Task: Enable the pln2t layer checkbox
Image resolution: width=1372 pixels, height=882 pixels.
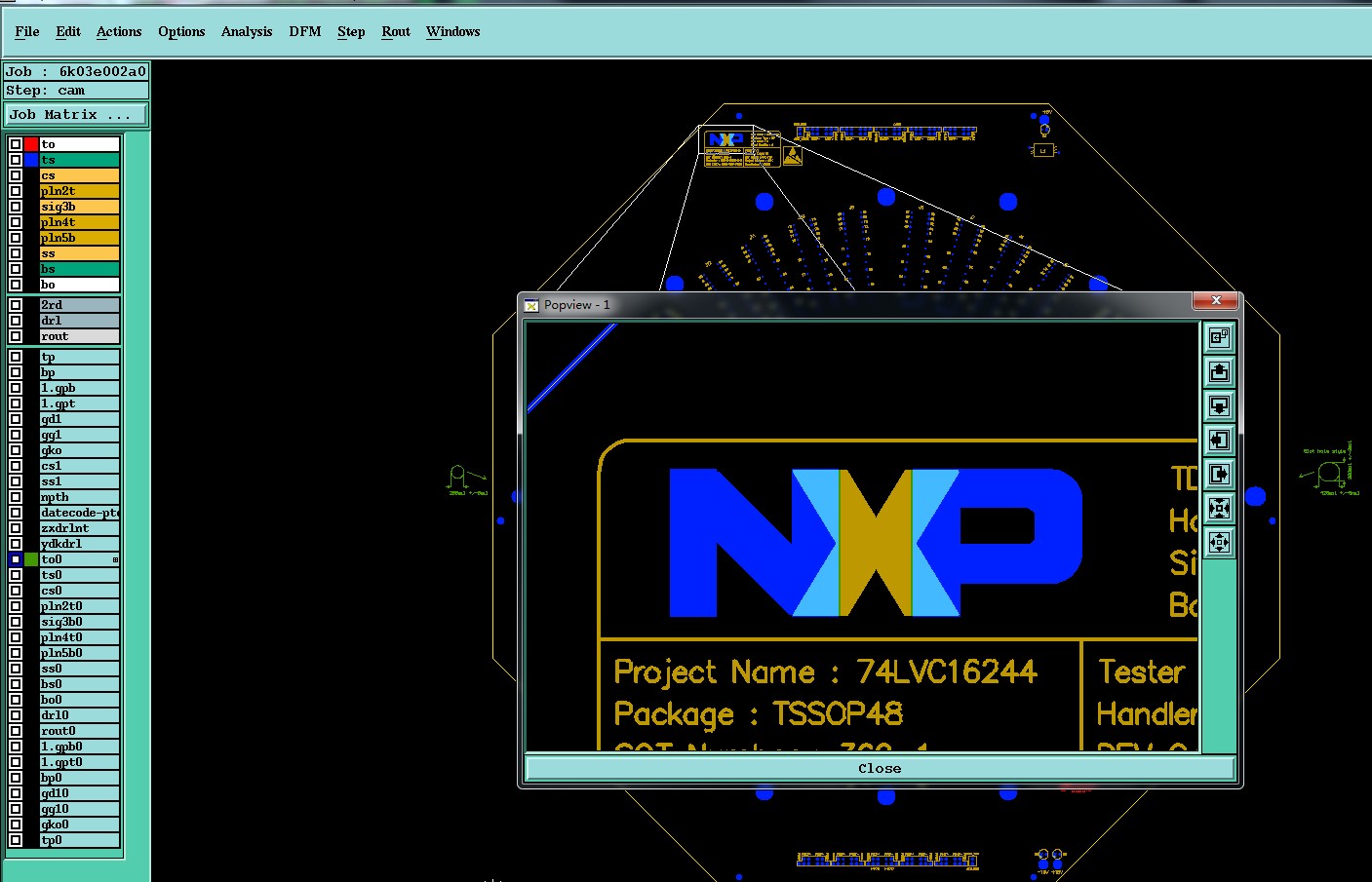Action: pyautogui.click(x=16, y=191)
